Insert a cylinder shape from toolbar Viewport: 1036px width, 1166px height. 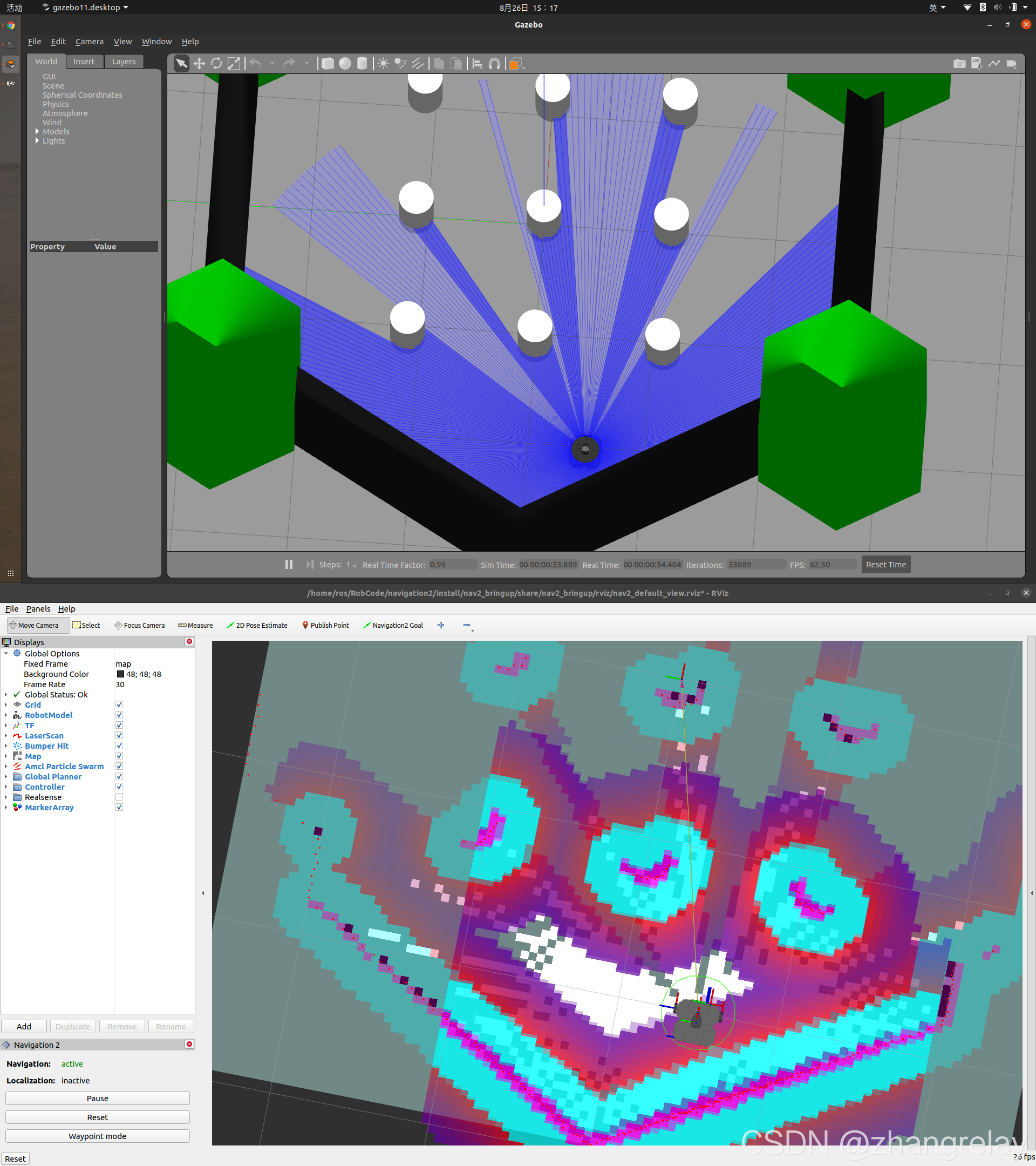[362, 63]
